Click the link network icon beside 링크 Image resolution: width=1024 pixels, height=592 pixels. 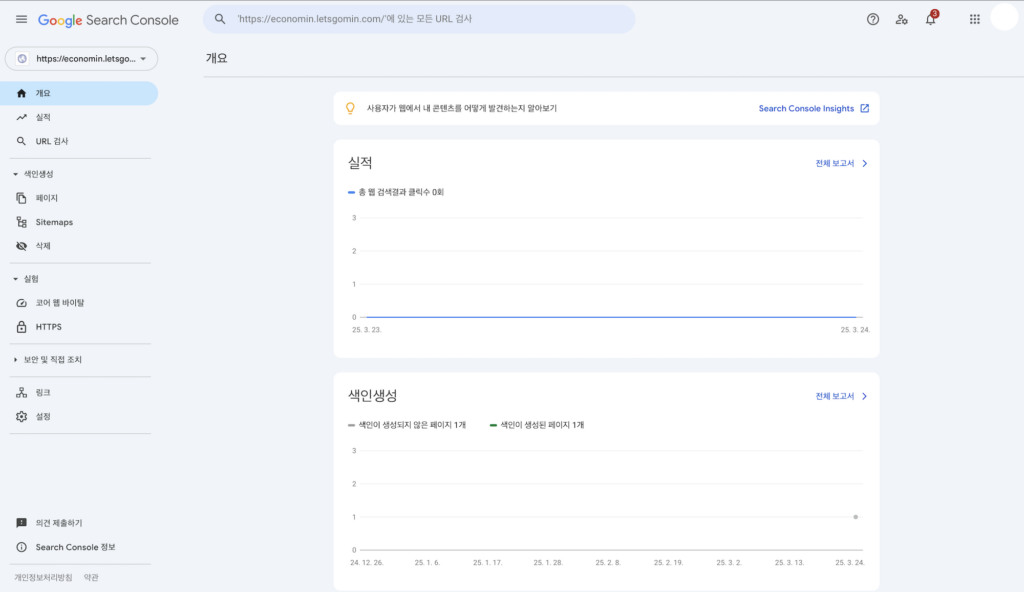click(x=22, y=393)
